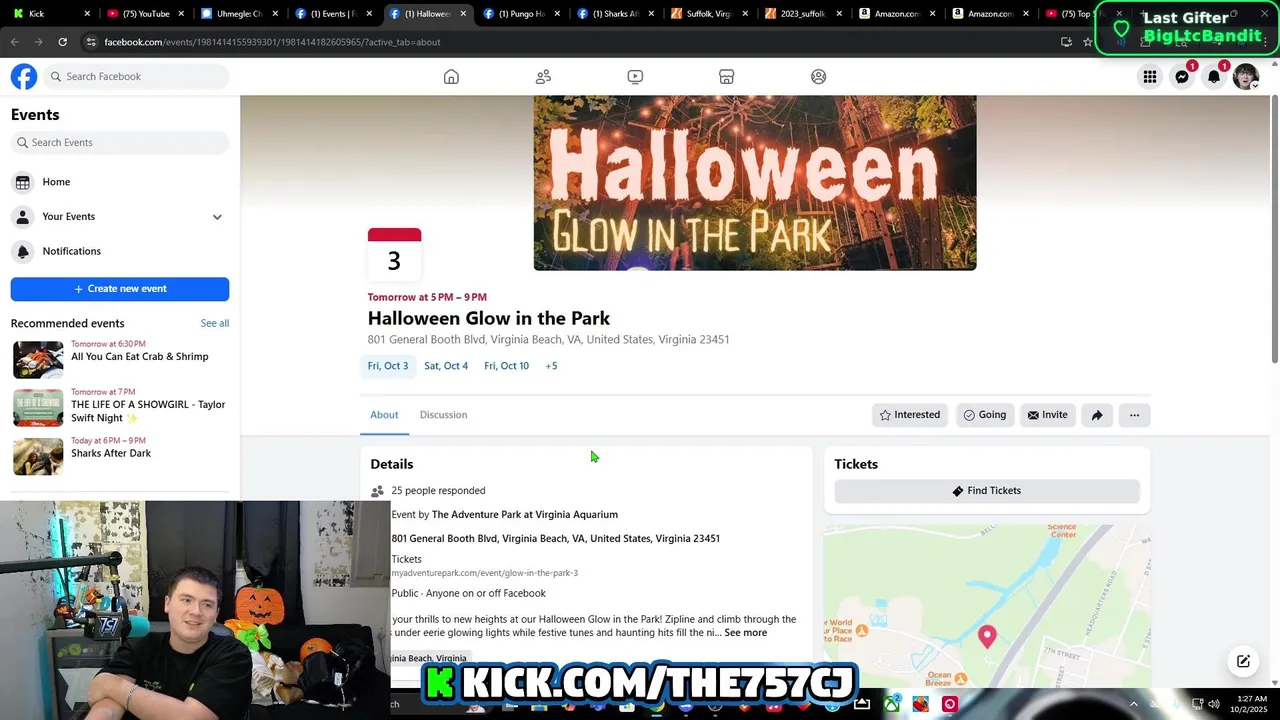Click the Search Events field

pyautogui.click(x=120, y=143)
